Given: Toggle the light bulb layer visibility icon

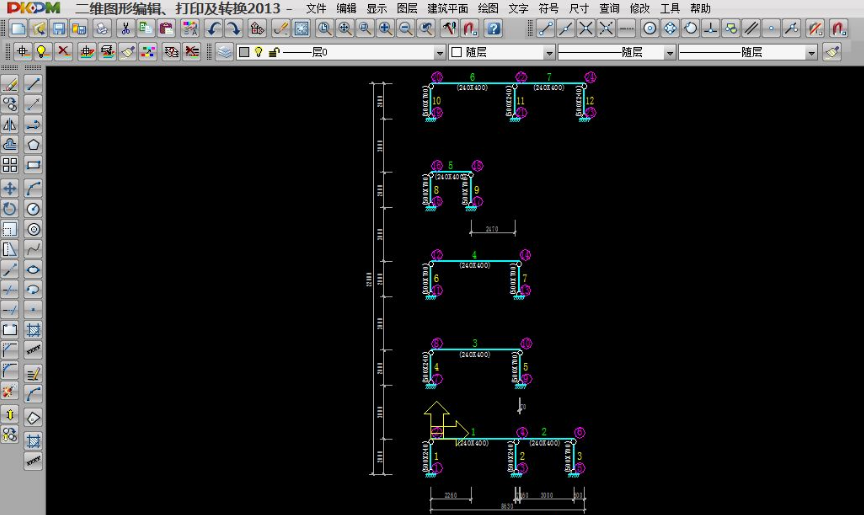Looking at the screenshot, I should [x=257, y=51].
